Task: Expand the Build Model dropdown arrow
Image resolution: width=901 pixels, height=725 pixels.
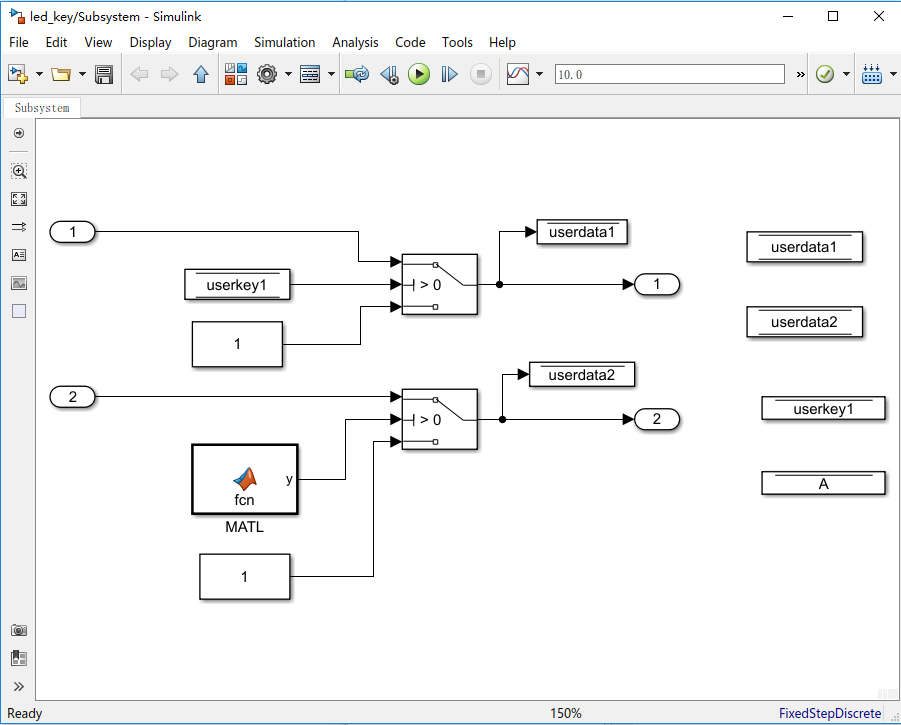Action: pos(894,74)
